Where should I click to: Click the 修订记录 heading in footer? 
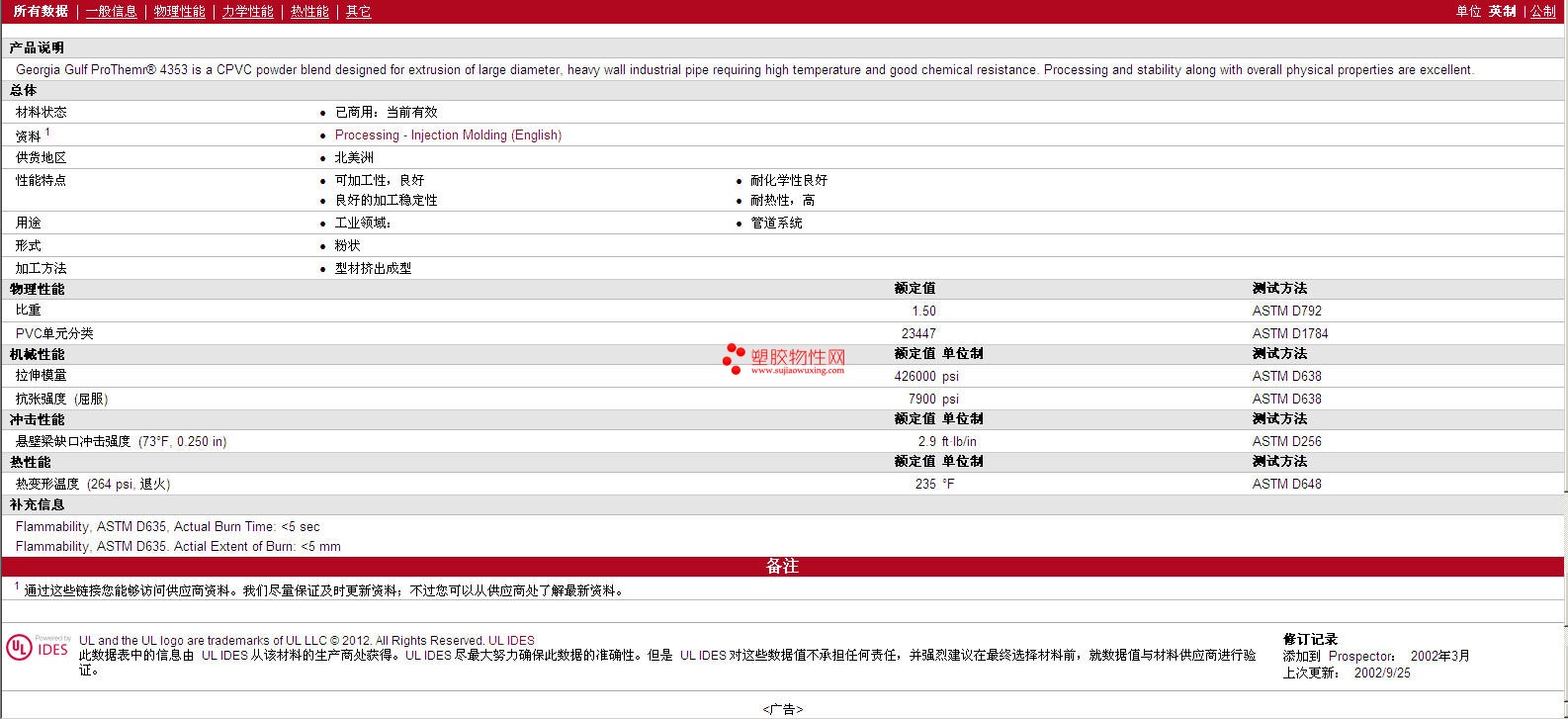point(1310,640)
